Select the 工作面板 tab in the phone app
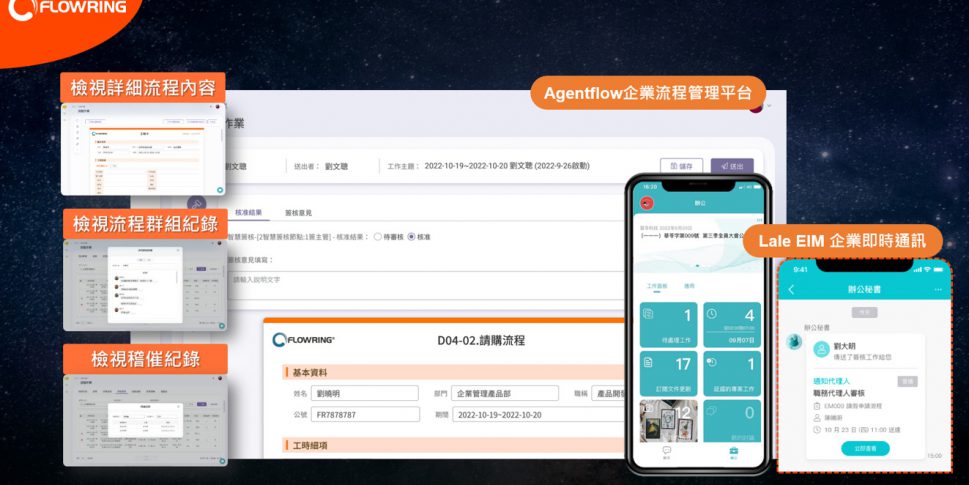969x485 pixels. [x=656, y=287]
